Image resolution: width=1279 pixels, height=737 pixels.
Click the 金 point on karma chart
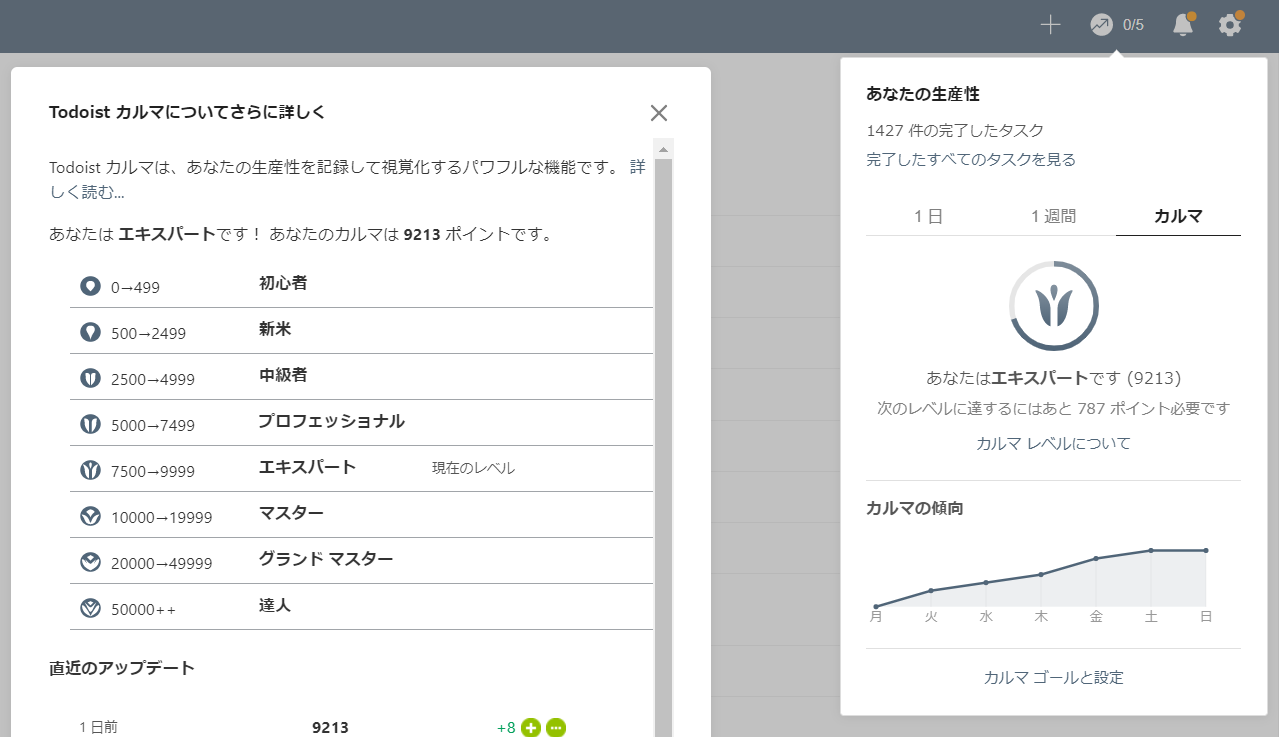[x=1096, y=558]
